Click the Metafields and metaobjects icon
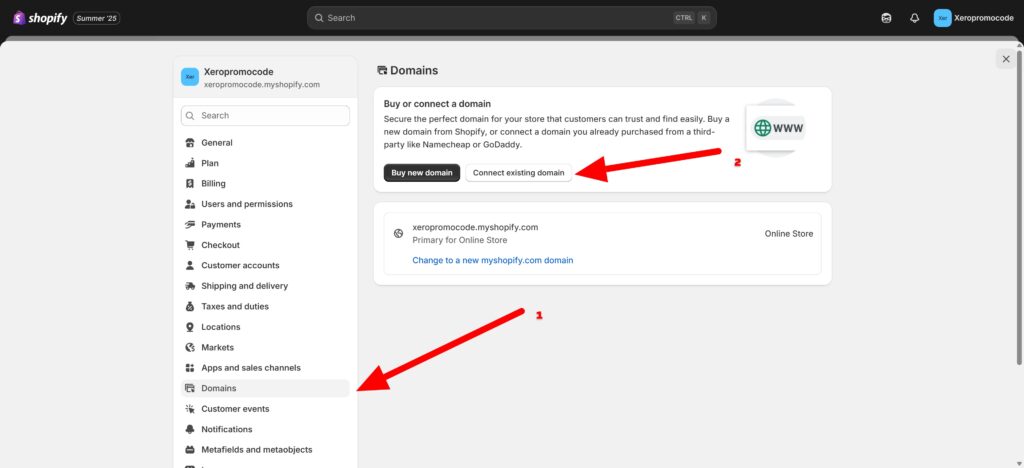 [190, 450]
